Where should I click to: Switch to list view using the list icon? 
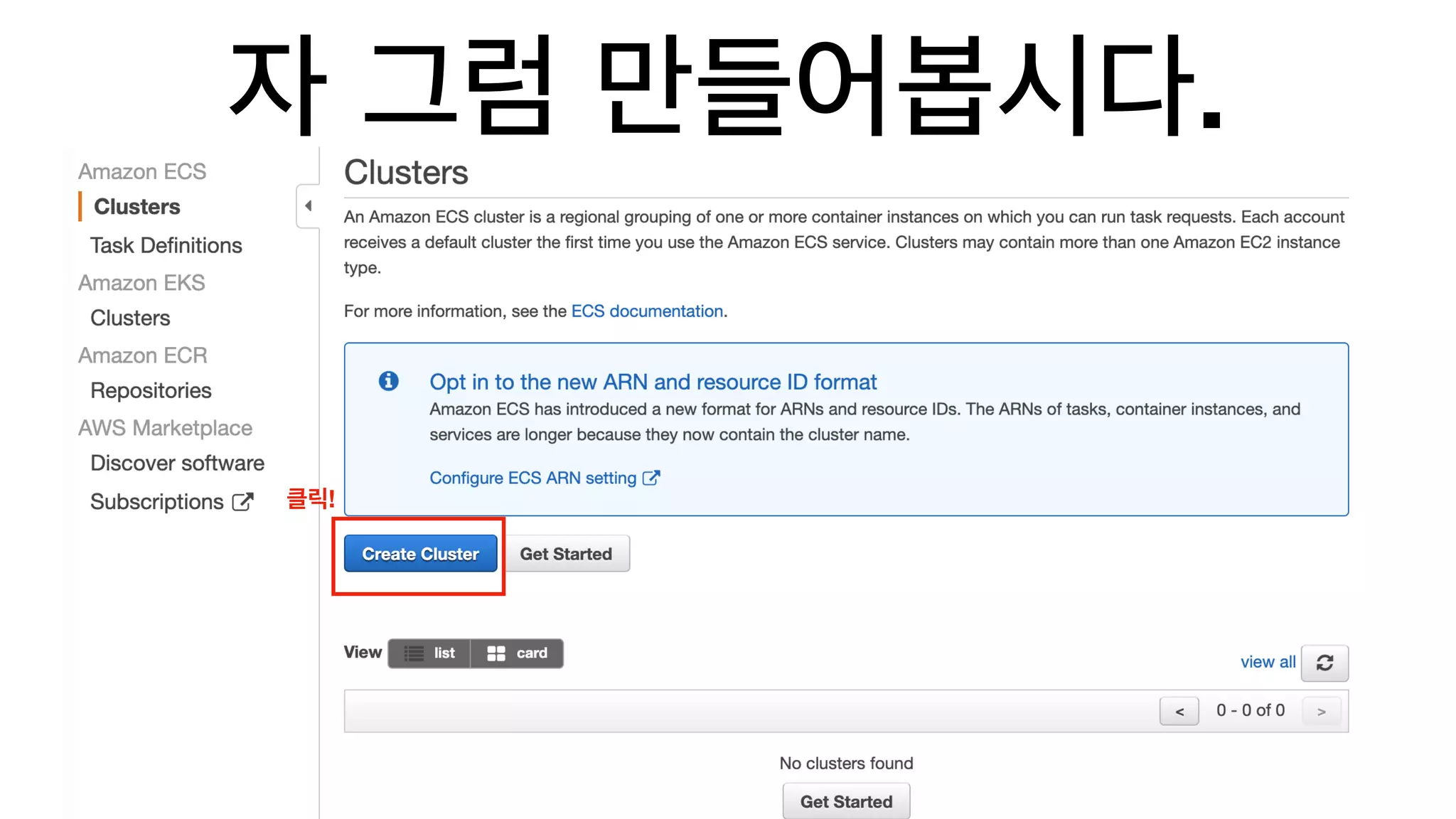coord(414,653)
